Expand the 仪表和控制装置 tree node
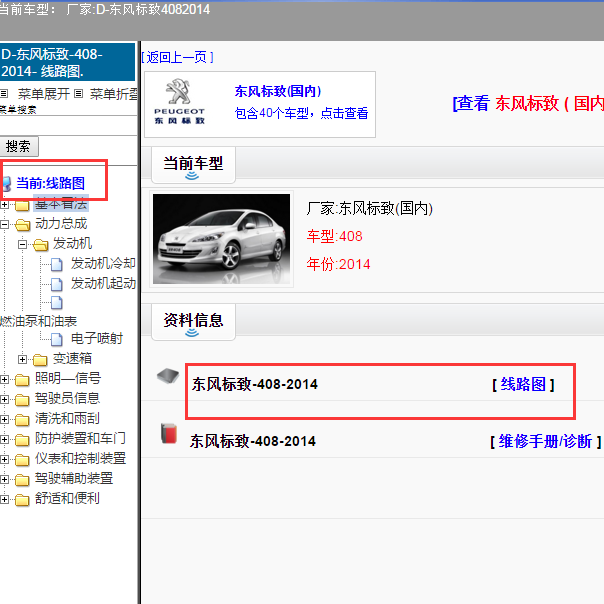Viewport: 604px width, 604px height. tap(4, 460)
